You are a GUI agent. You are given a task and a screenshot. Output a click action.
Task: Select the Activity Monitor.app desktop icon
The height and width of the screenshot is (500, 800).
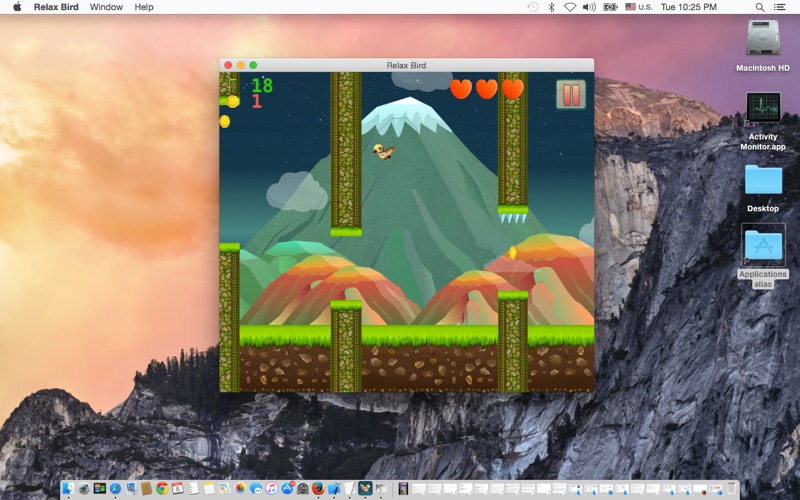click(763, 110)
